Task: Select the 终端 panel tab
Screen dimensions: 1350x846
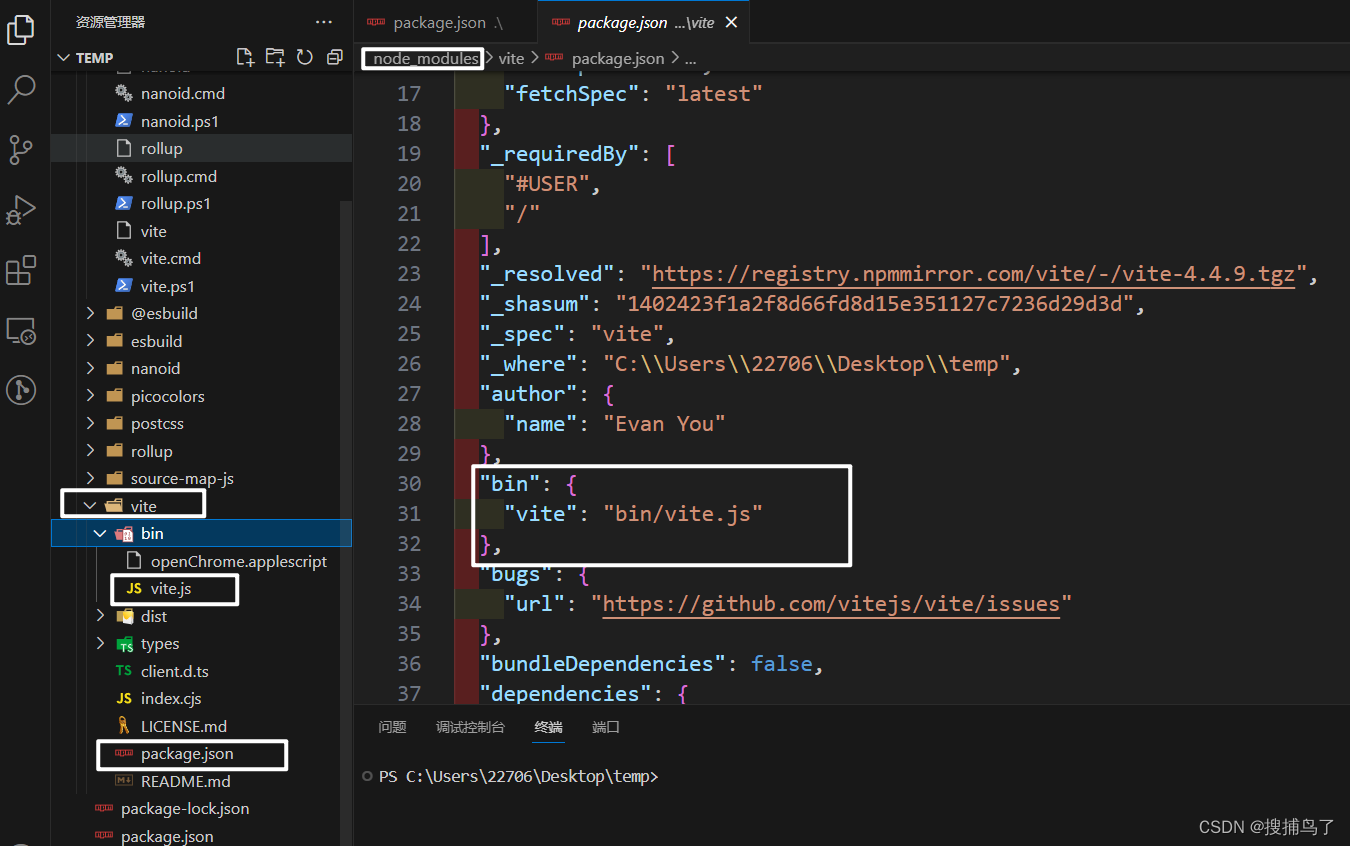Action: (x=548, y=727)
